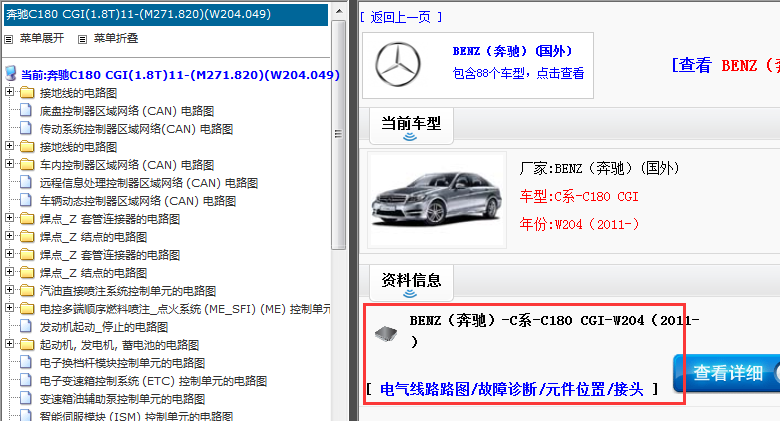Click the 菜单折叠 collapse-menu icon

tap(83, 39)
